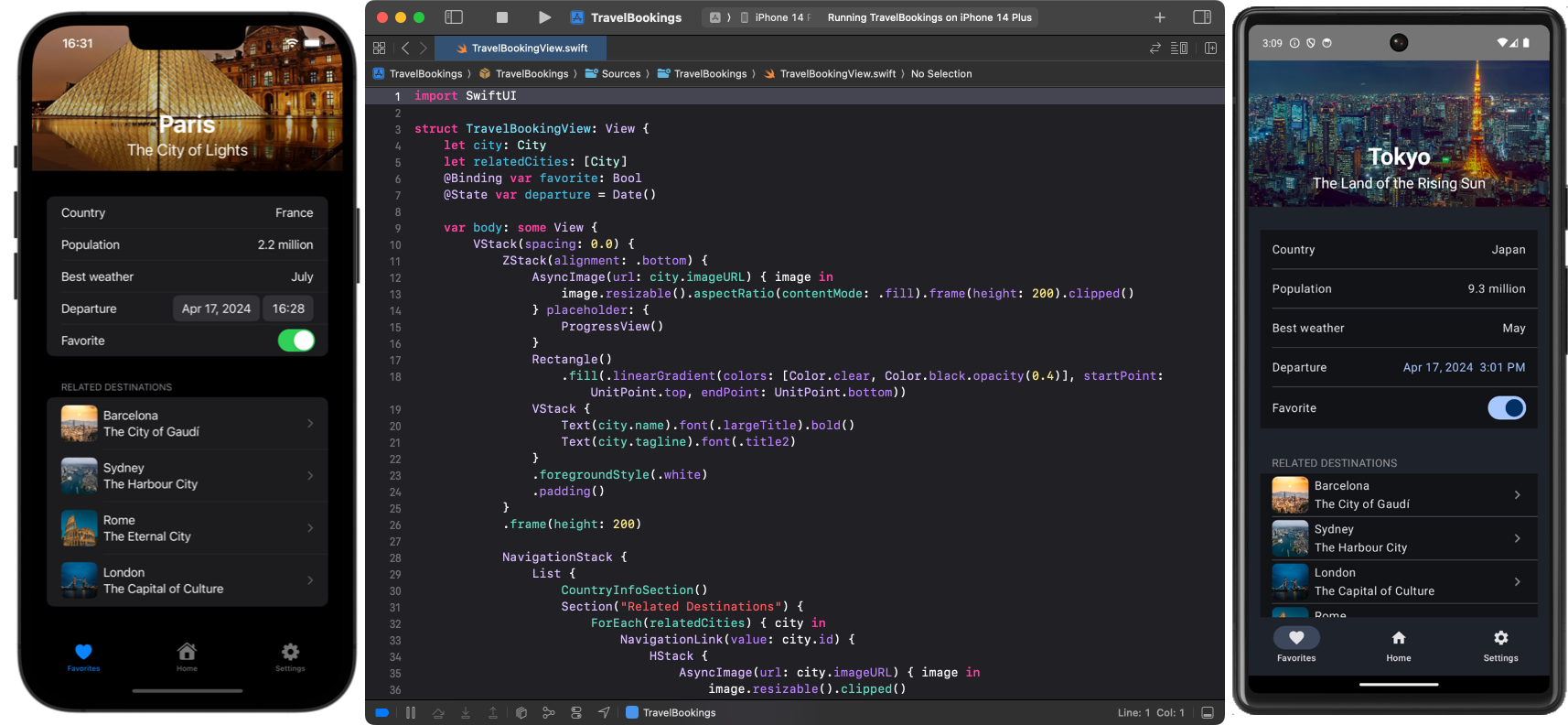Change iPhone departure date Apr 17, 2024
This screenshot has height=725, width=1568.
[216, 308]
